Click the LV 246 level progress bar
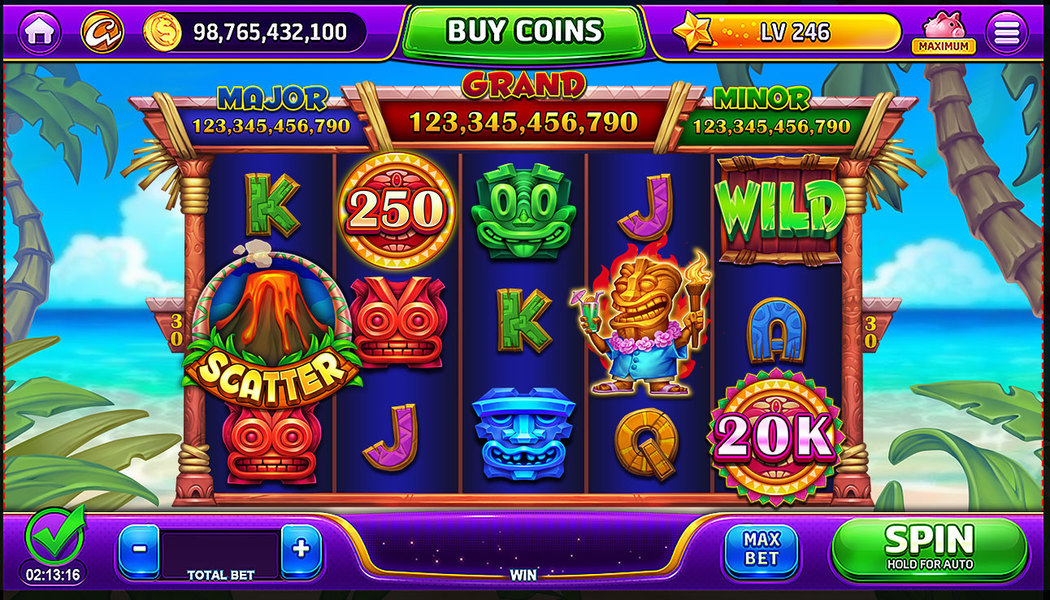1050x600 pixels. tap(797, 32)
